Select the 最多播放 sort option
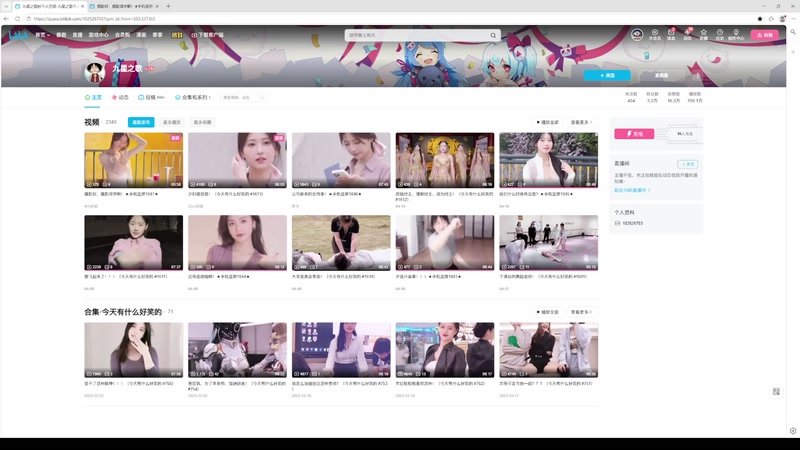800x450 pixels. coord(172,122)
